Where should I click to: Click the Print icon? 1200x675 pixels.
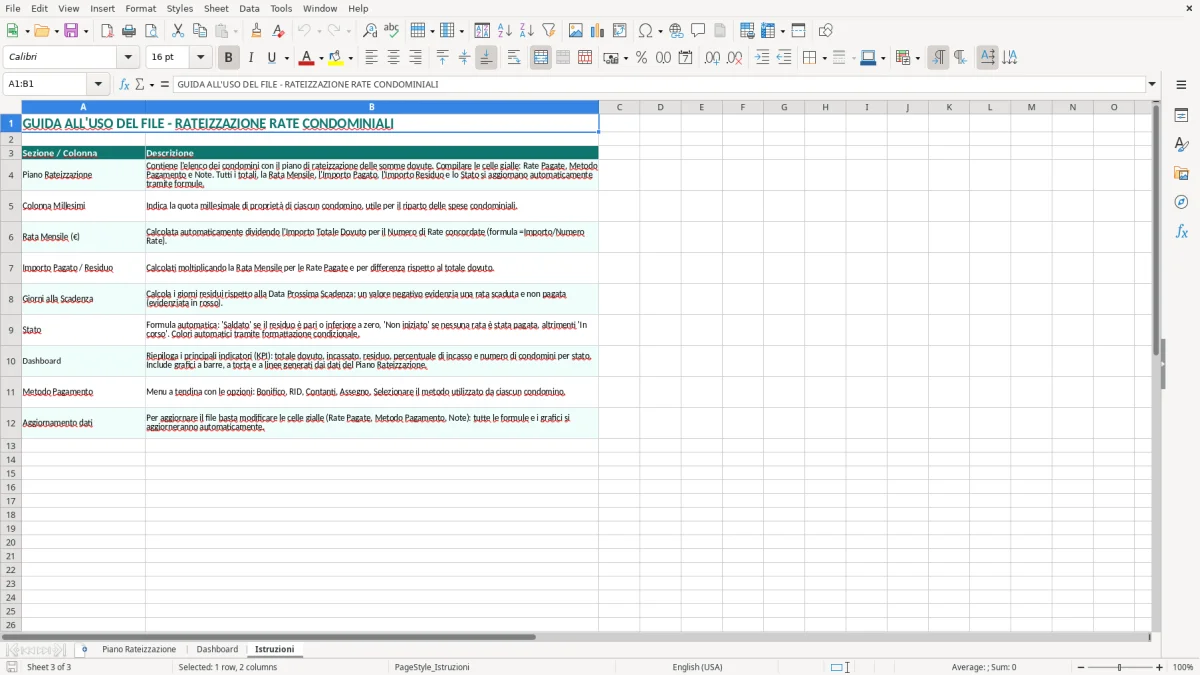click(129, 31)
